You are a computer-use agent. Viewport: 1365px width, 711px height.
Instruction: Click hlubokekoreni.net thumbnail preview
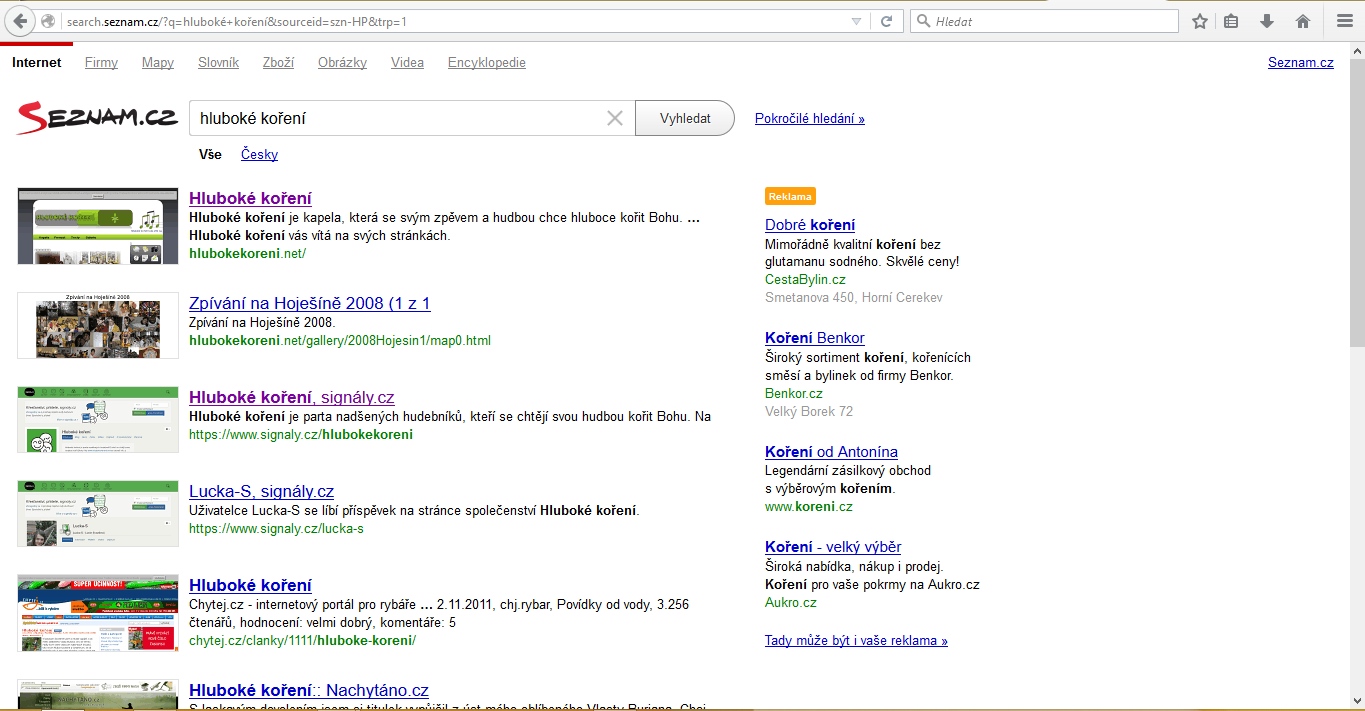pyautogui.click(x=98, y=225)
